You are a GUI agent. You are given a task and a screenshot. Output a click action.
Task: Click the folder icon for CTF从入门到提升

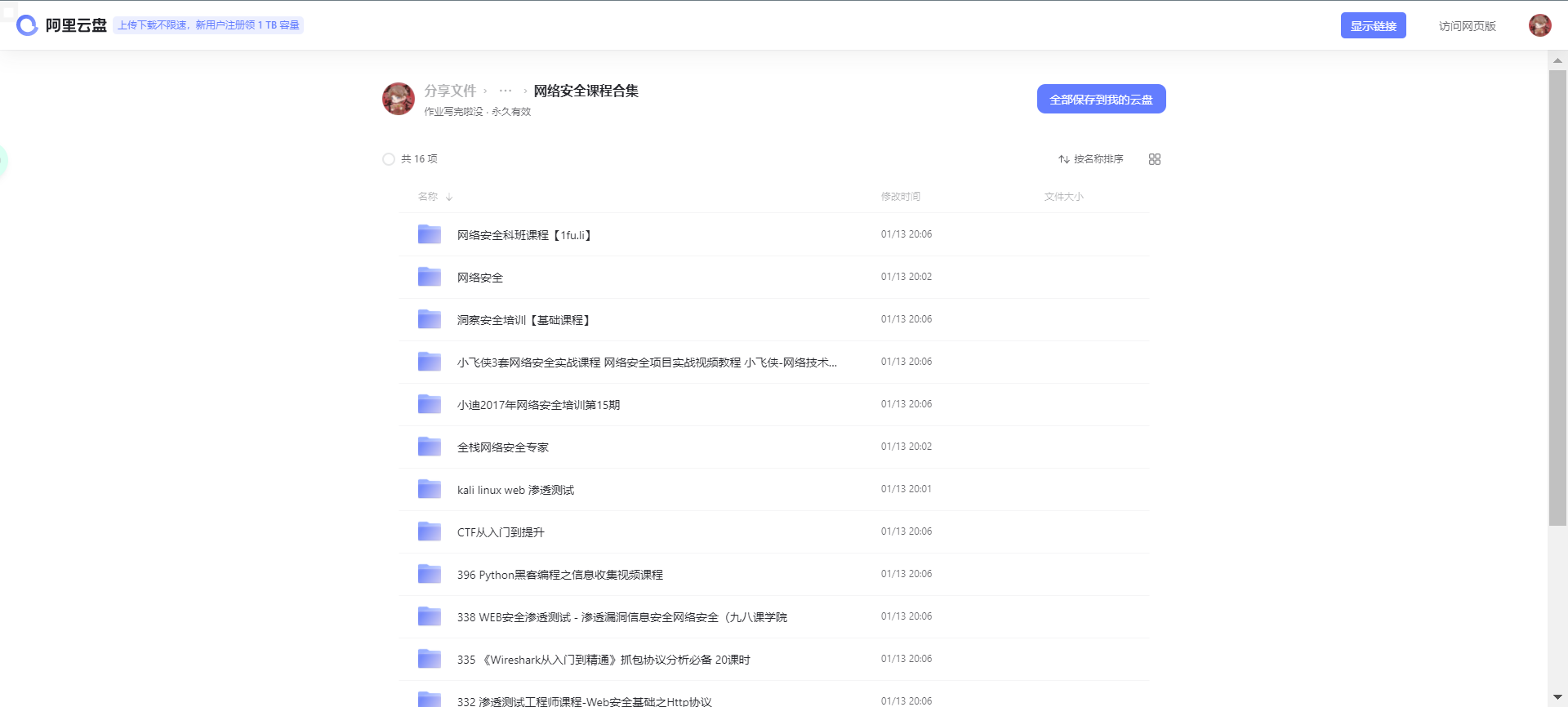point(430,531)
